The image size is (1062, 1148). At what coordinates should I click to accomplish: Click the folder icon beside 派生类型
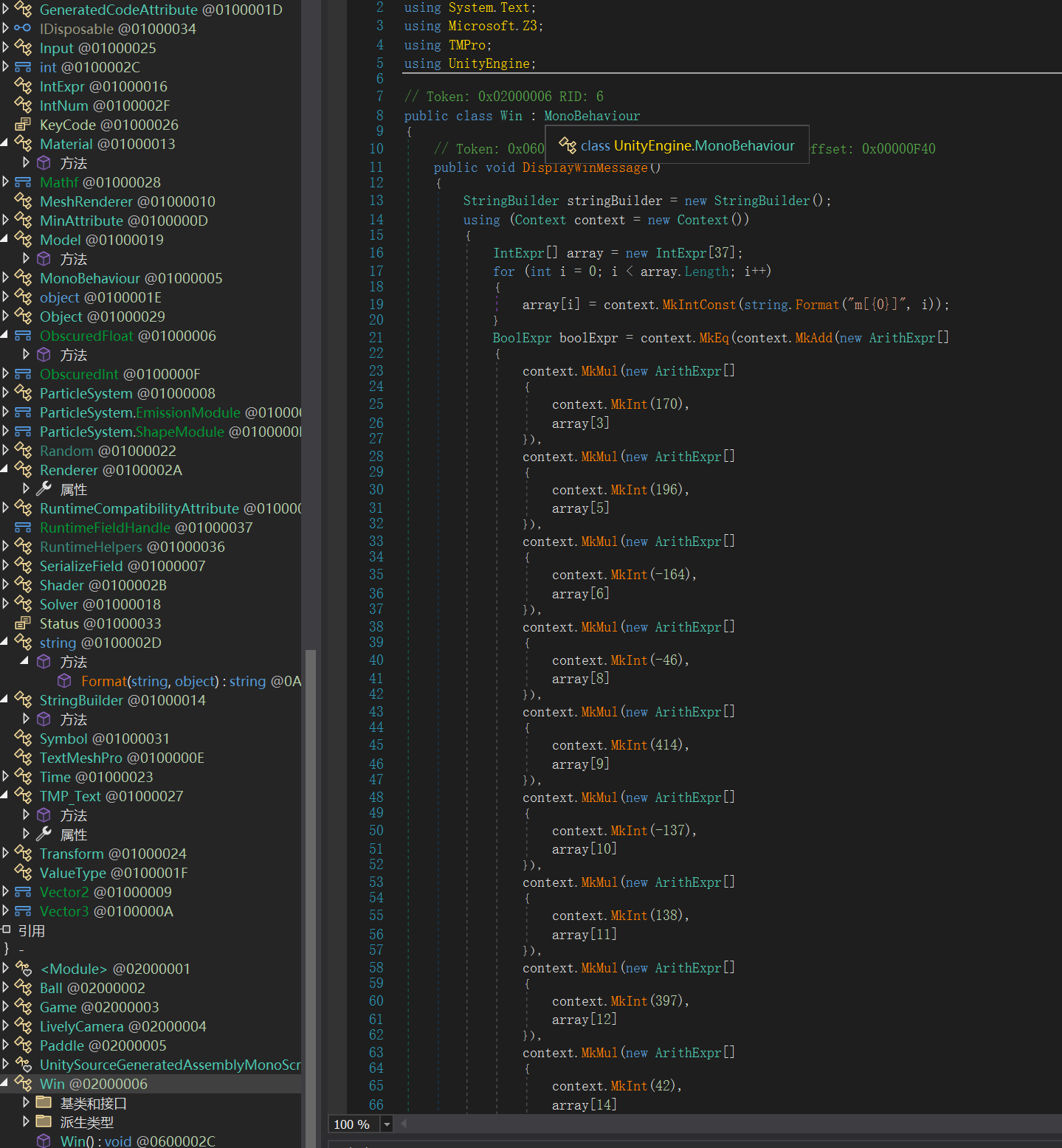click(x=44, y=1122)
